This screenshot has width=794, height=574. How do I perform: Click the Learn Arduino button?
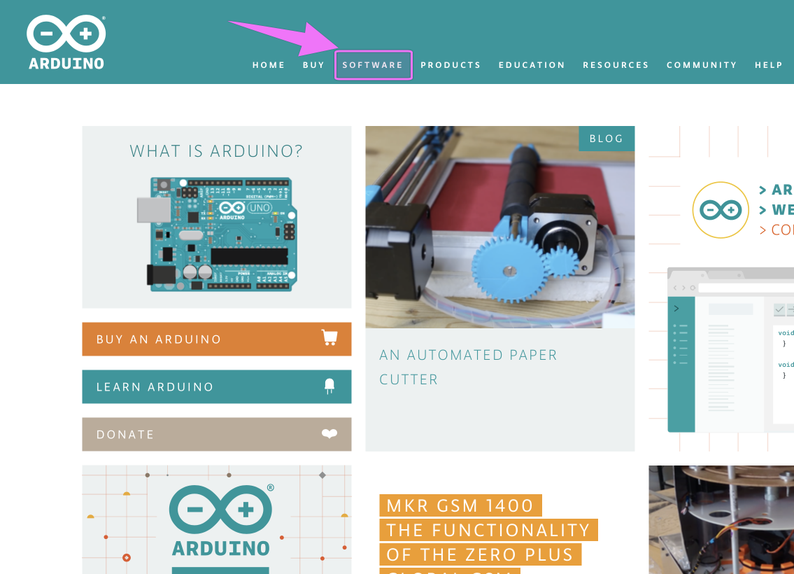click(x=217, y=386)
